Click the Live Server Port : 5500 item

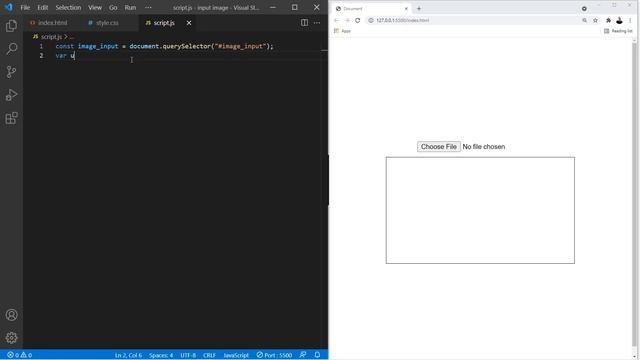tap(274, 355)
